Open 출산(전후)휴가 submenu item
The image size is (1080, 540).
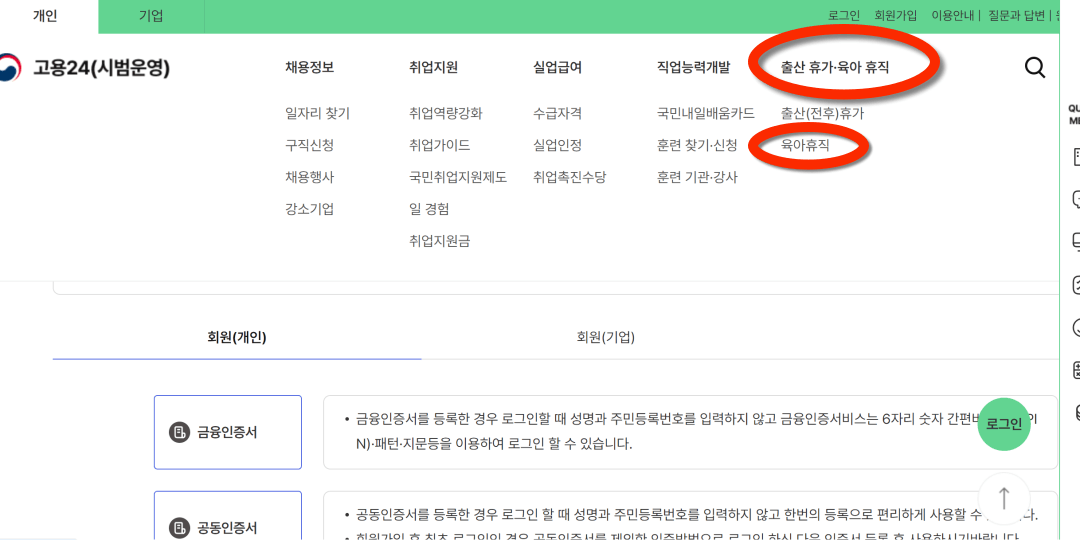(x=822, y=114)
